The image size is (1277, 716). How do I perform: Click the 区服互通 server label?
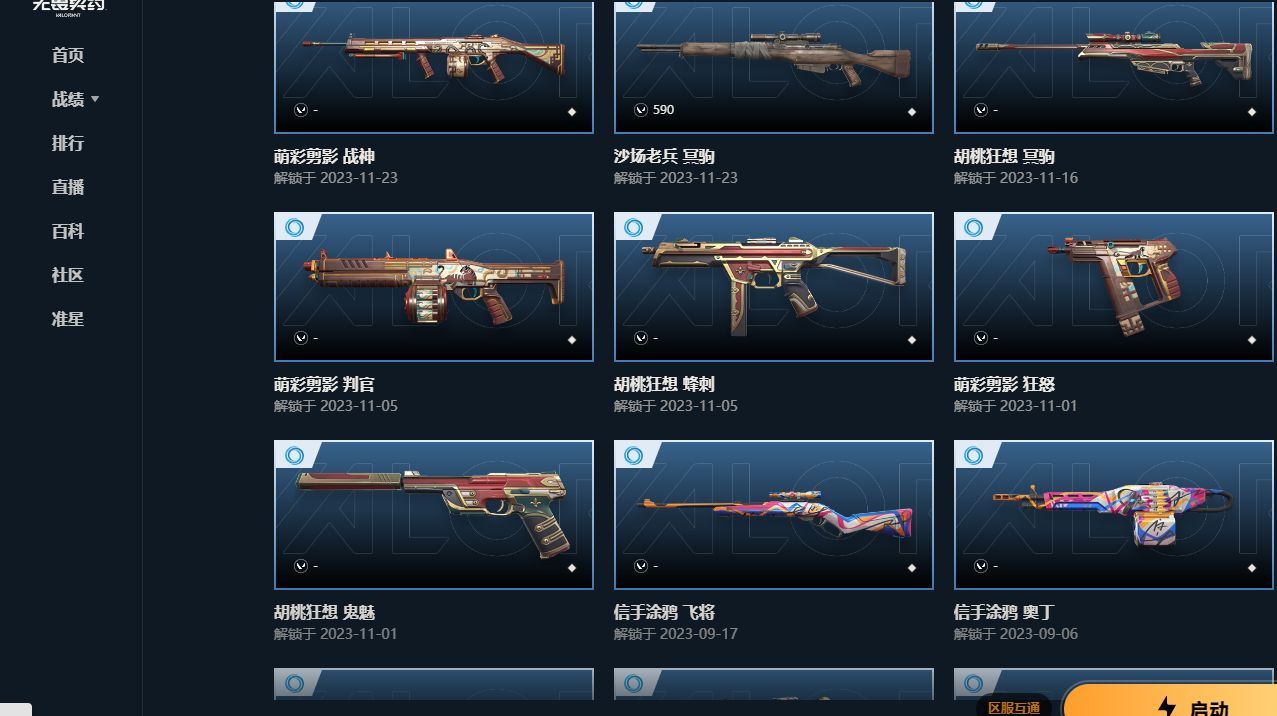click(1013, 706)
